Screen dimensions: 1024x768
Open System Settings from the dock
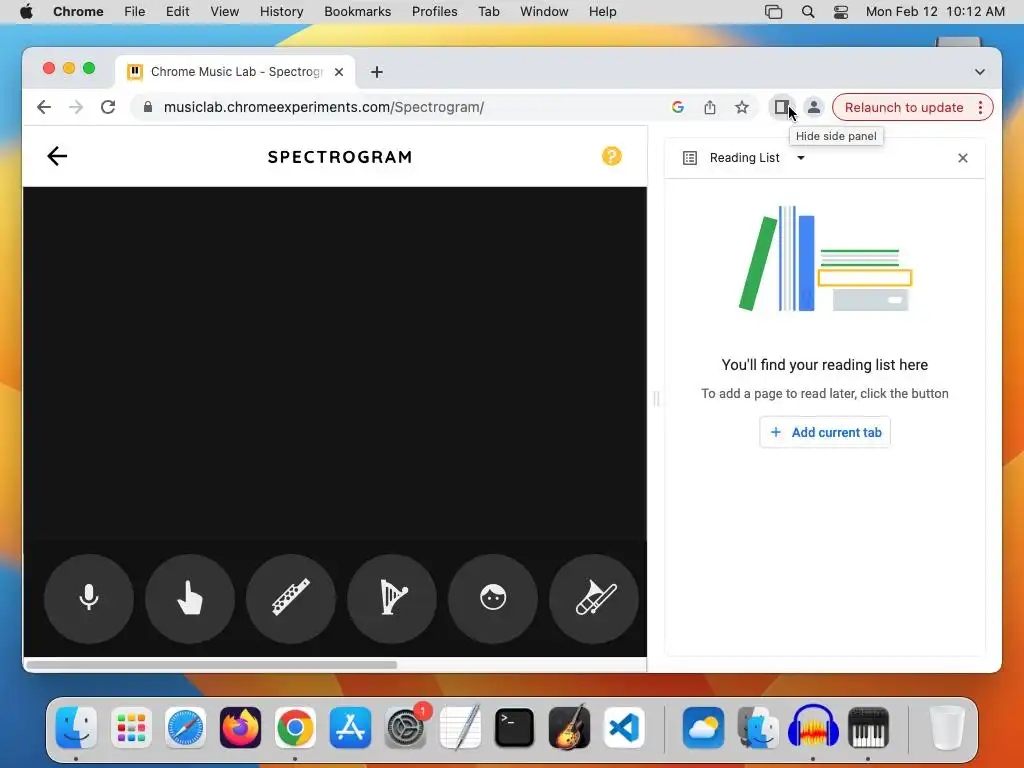(406, 728)
